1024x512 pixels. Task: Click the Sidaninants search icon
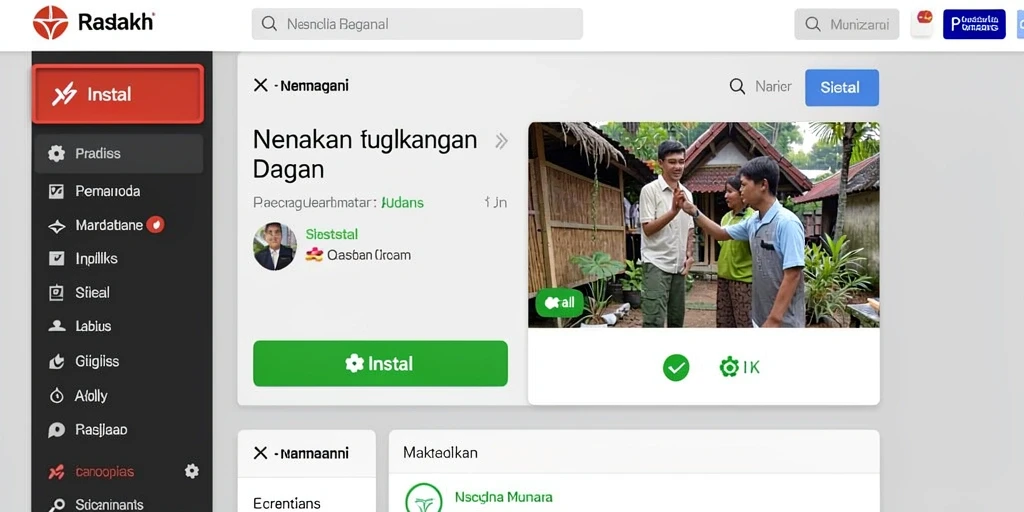tap(57, 505)
